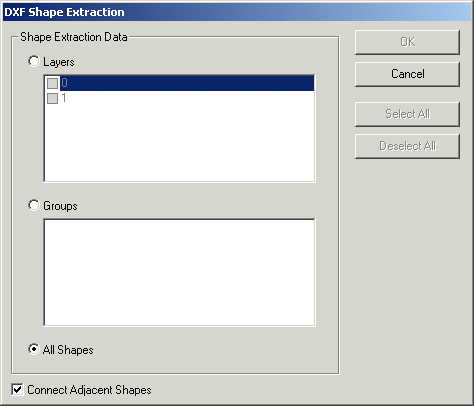Select the Groups radio button
This screenshot has width=474, height=406.
coord(34,205)
